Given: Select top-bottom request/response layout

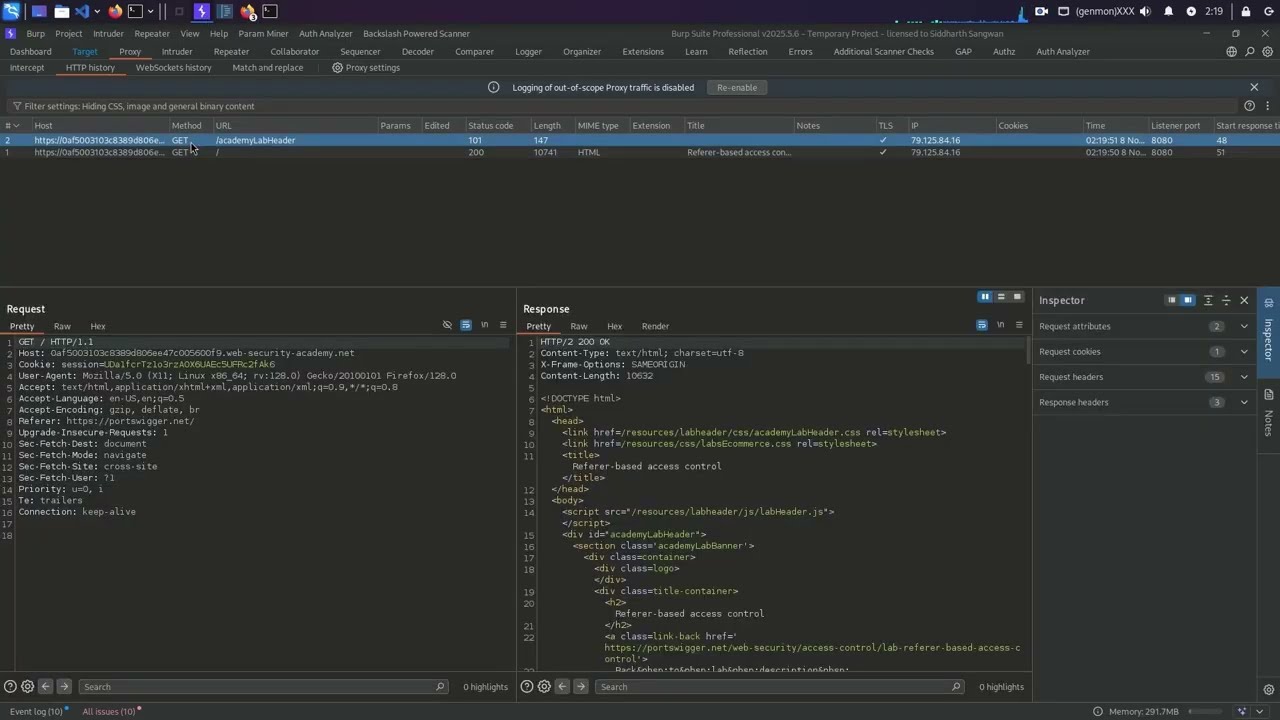Looking at the screenshot, I should click(x=1001, y=297).
